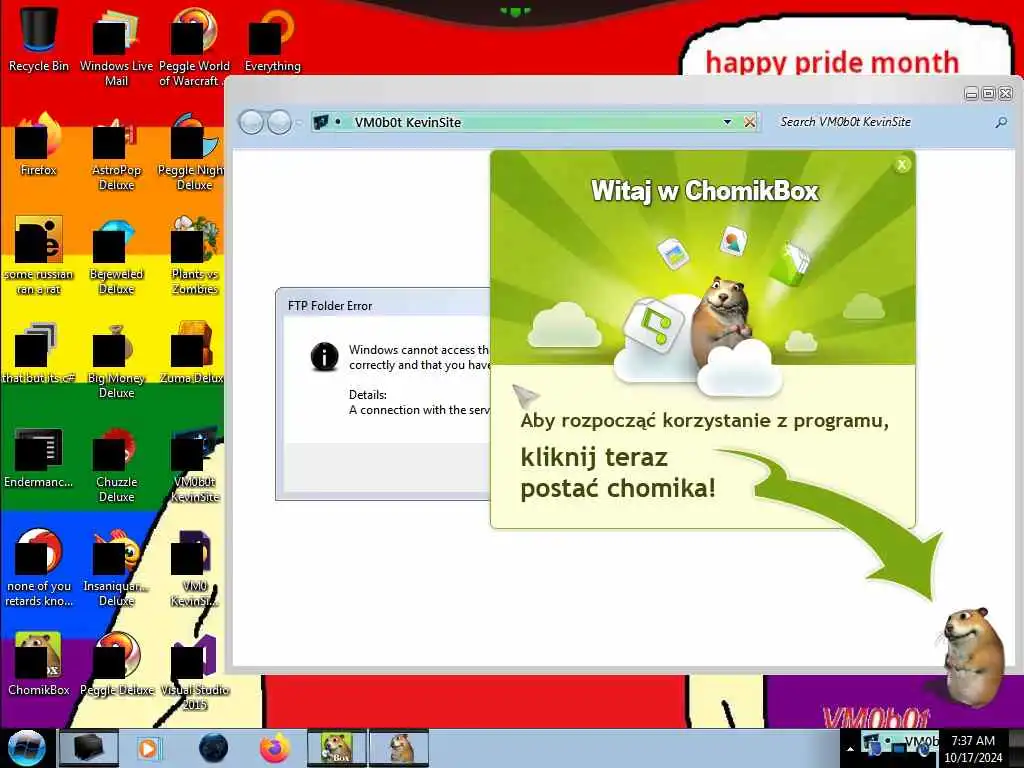
Task: Switch to the hamster taskbar window
Action: tap(400, 748)
